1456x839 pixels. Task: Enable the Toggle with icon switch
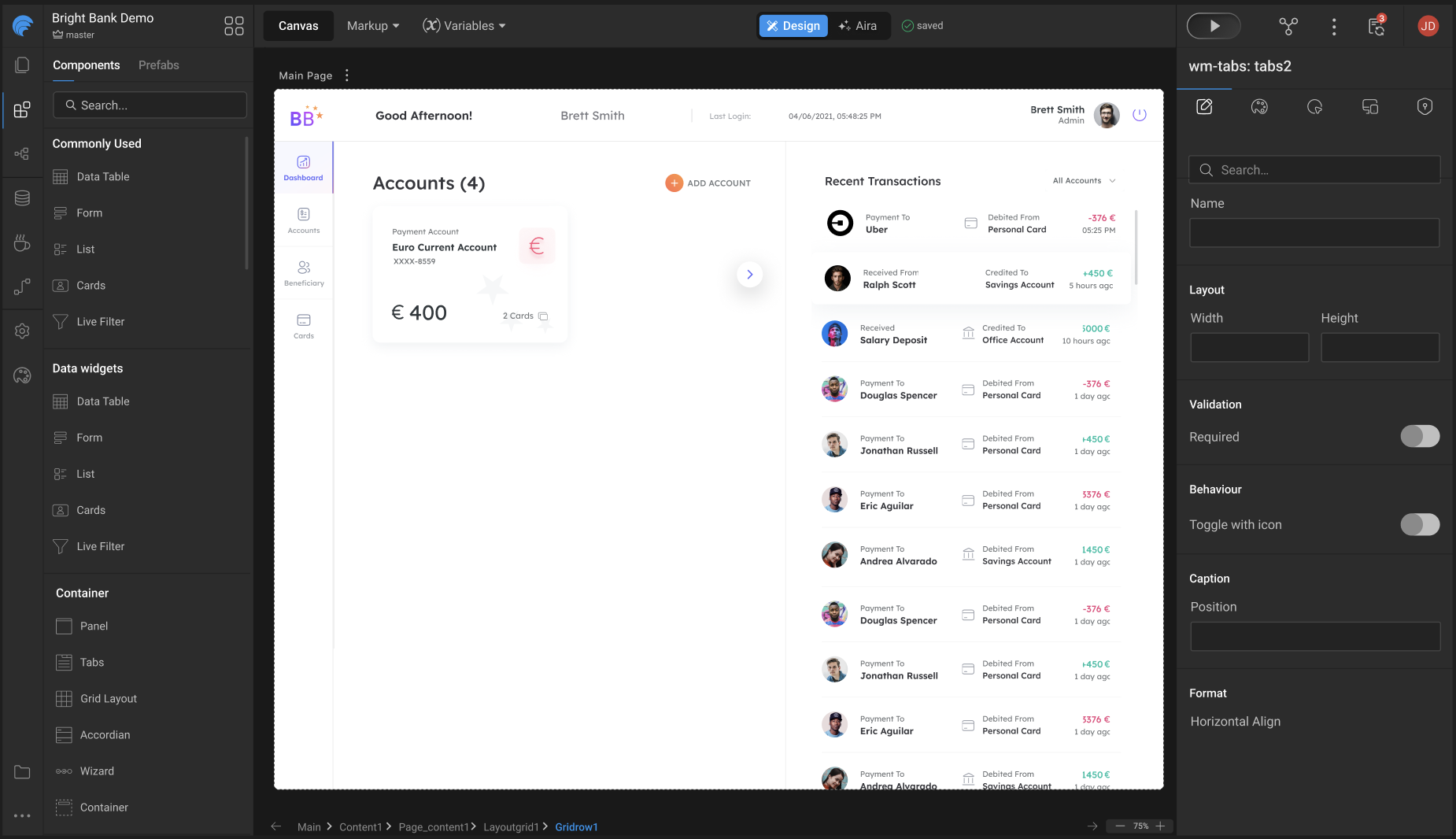coord(1420,525)
